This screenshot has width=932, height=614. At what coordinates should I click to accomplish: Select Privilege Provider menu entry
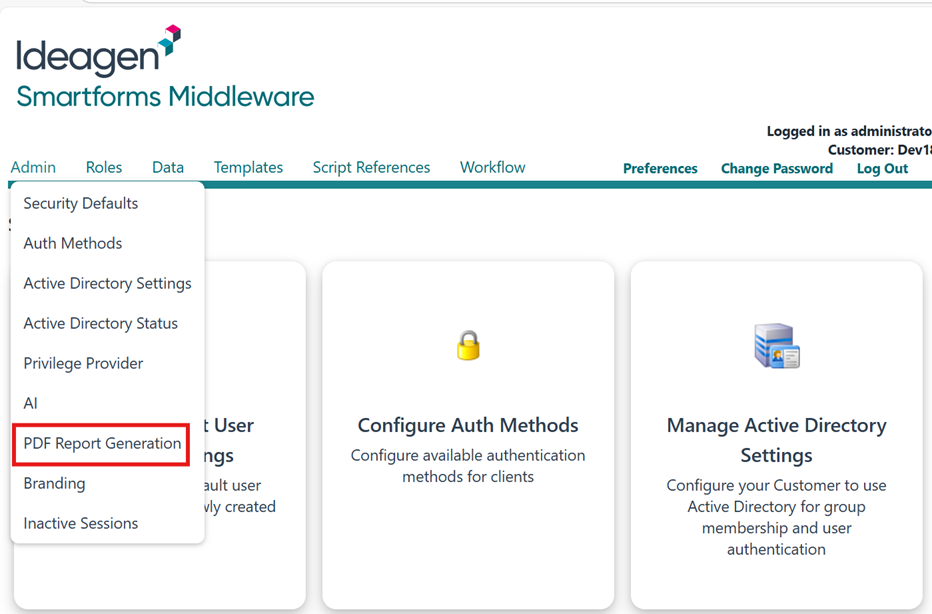83,363
